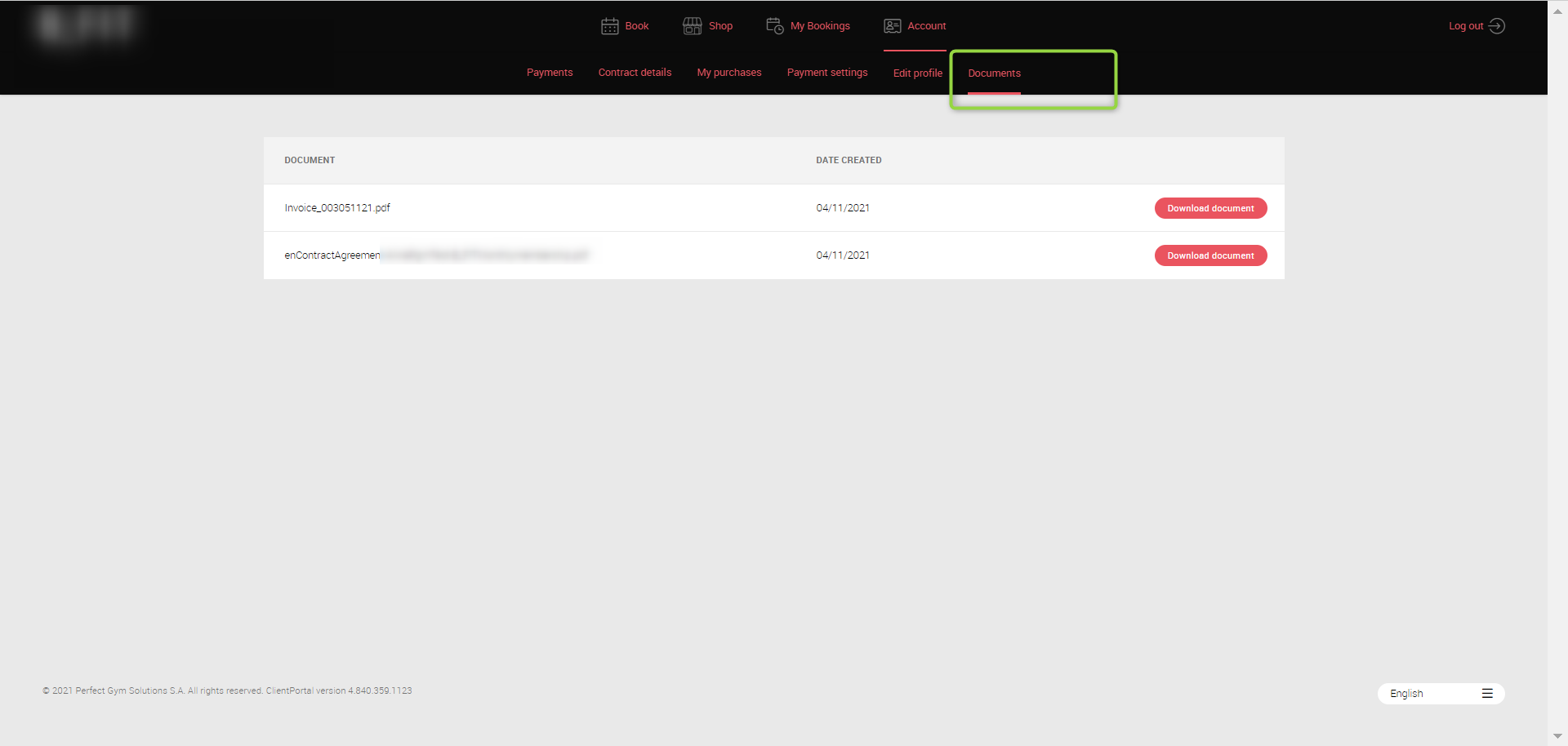Image resolution: width=1568 pixels, height=746 pixels.
Task: Go to the My purchases tab
Action: pos(728,73)
